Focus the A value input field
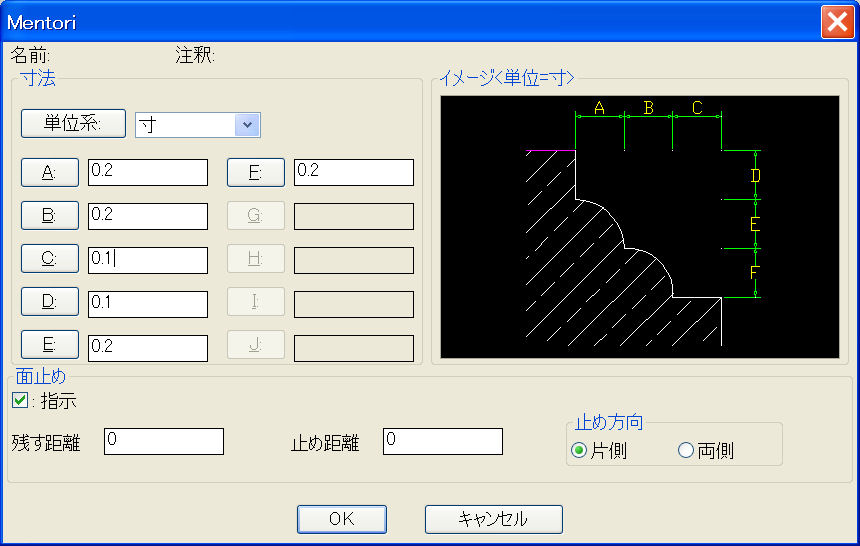This screenshot has width=860, height=546. pos(148,172)
